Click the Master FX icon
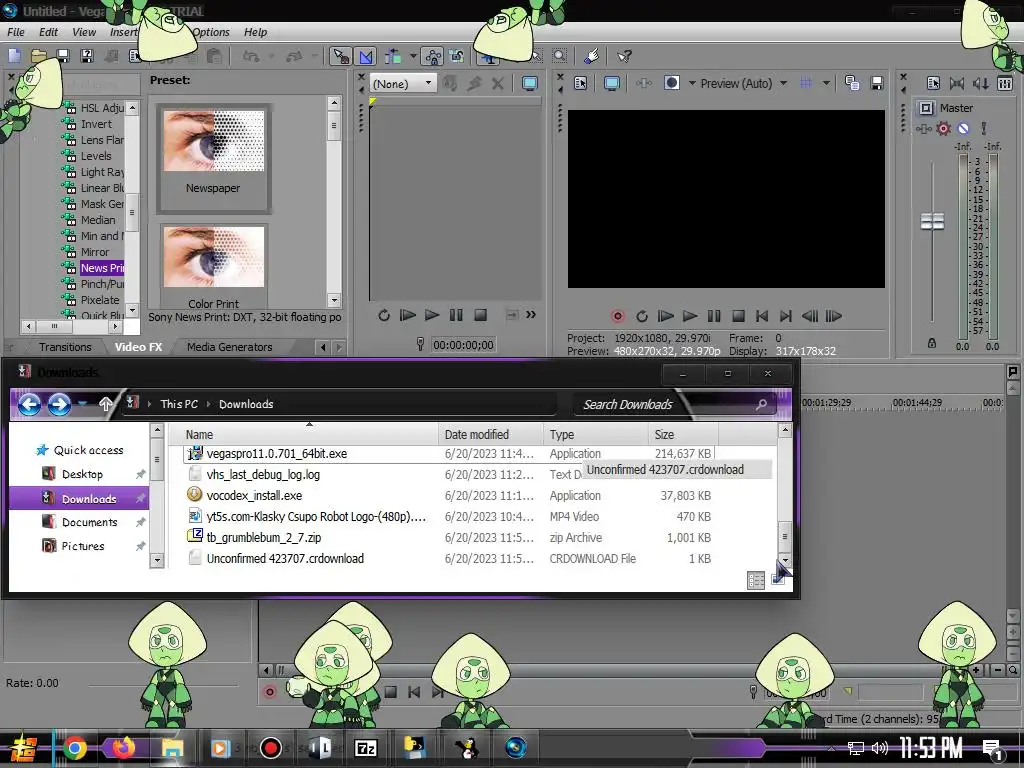The height and width of the screenshot is (768, 1024). click(x=923, y=129)
